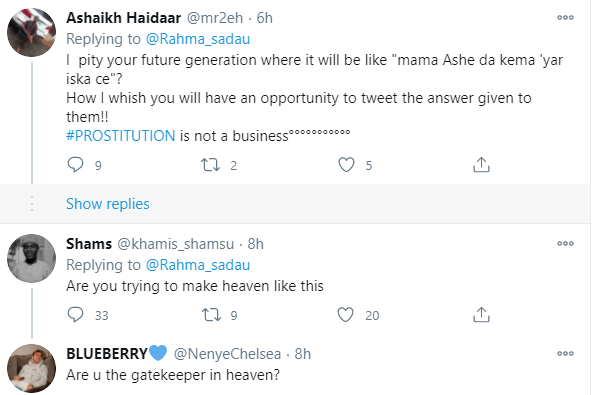
Task: Share the Shams tweet
Action: click(481, 315)
